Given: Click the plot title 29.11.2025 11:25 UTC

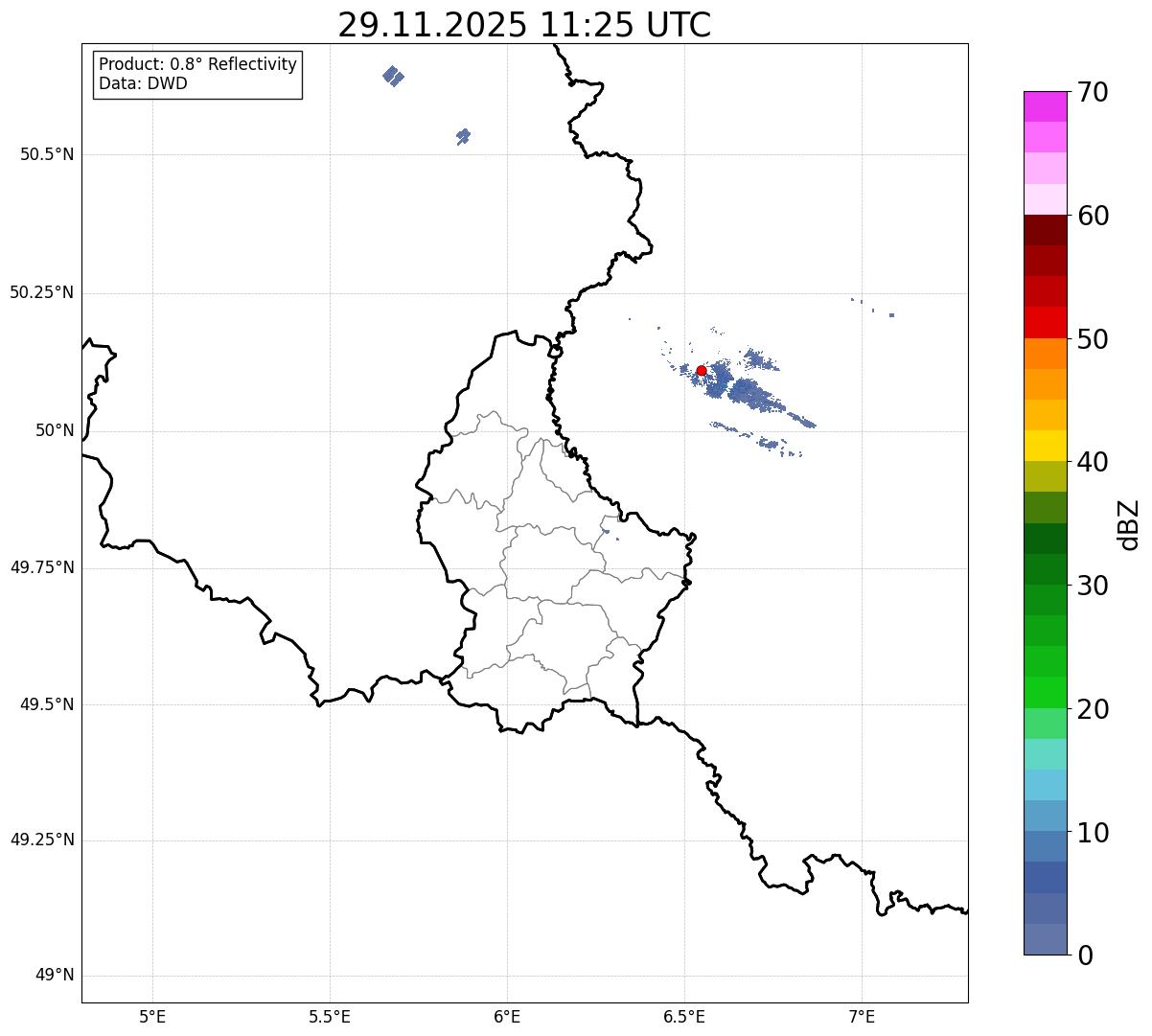Looking at the screenshot, I should 524,25.
